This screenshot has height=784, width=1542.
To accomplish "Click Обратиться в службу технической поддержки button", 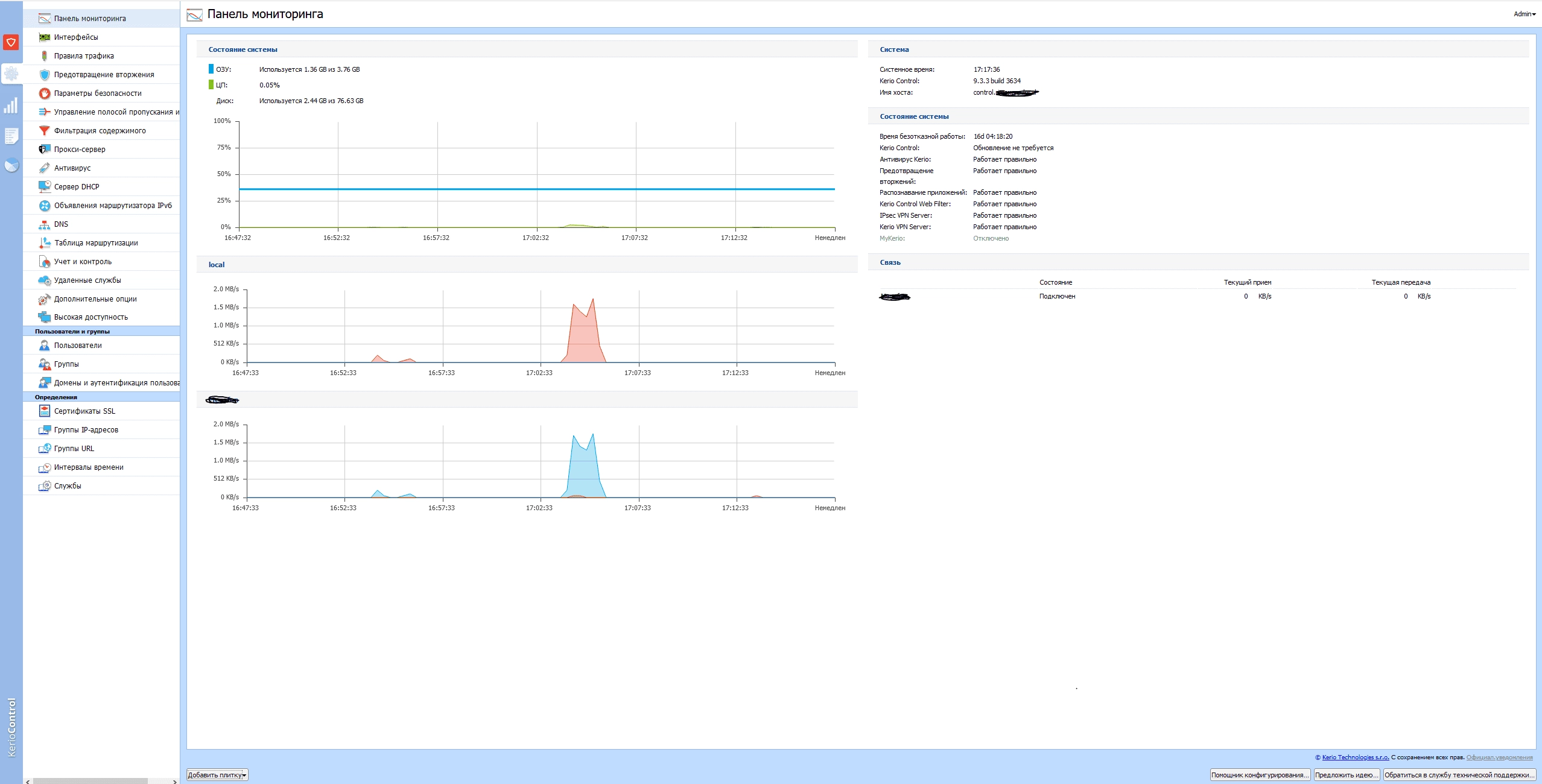I will [x=1459, y=775].
